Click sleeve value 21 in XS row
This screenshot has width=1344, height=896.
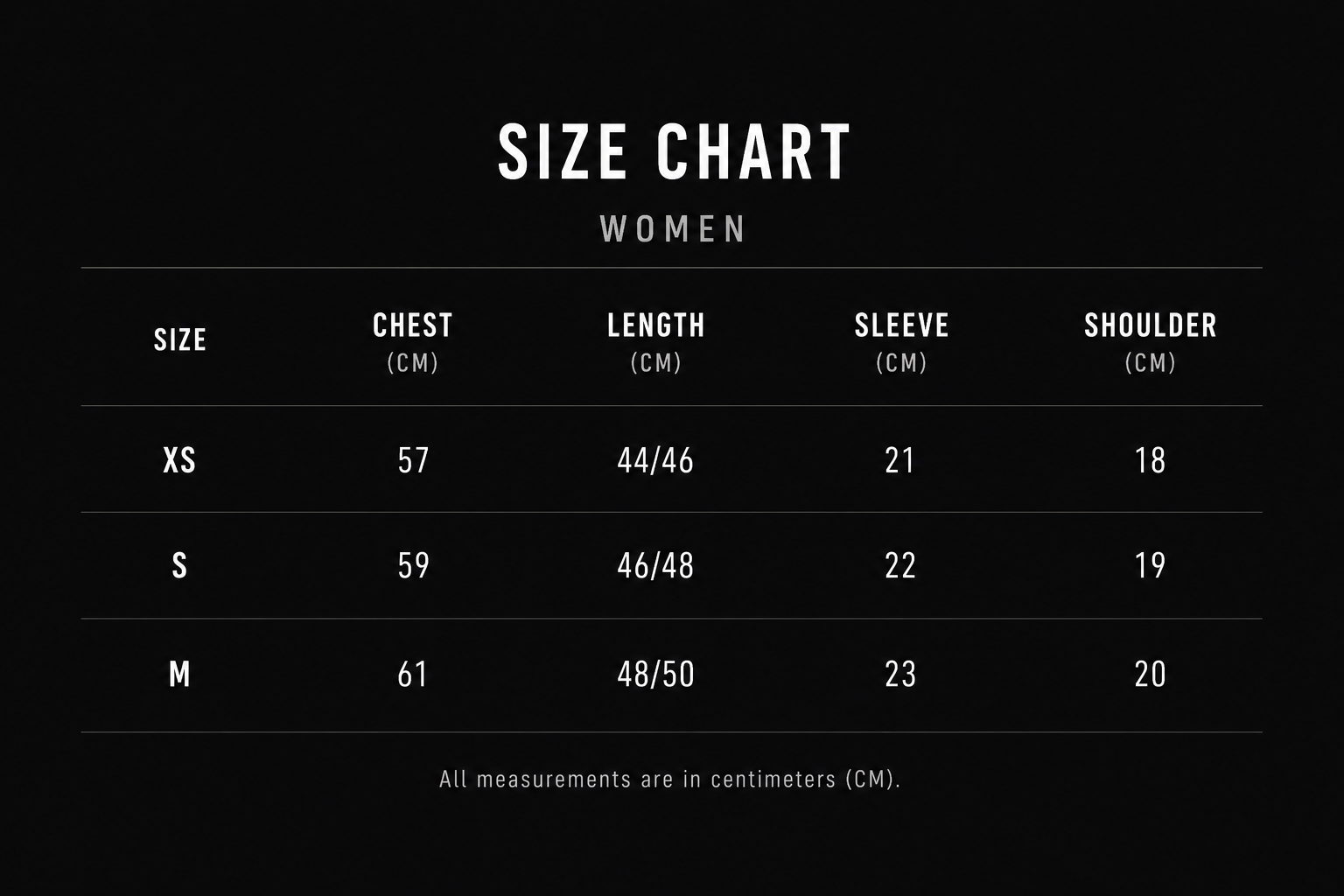tap(900, 460)
